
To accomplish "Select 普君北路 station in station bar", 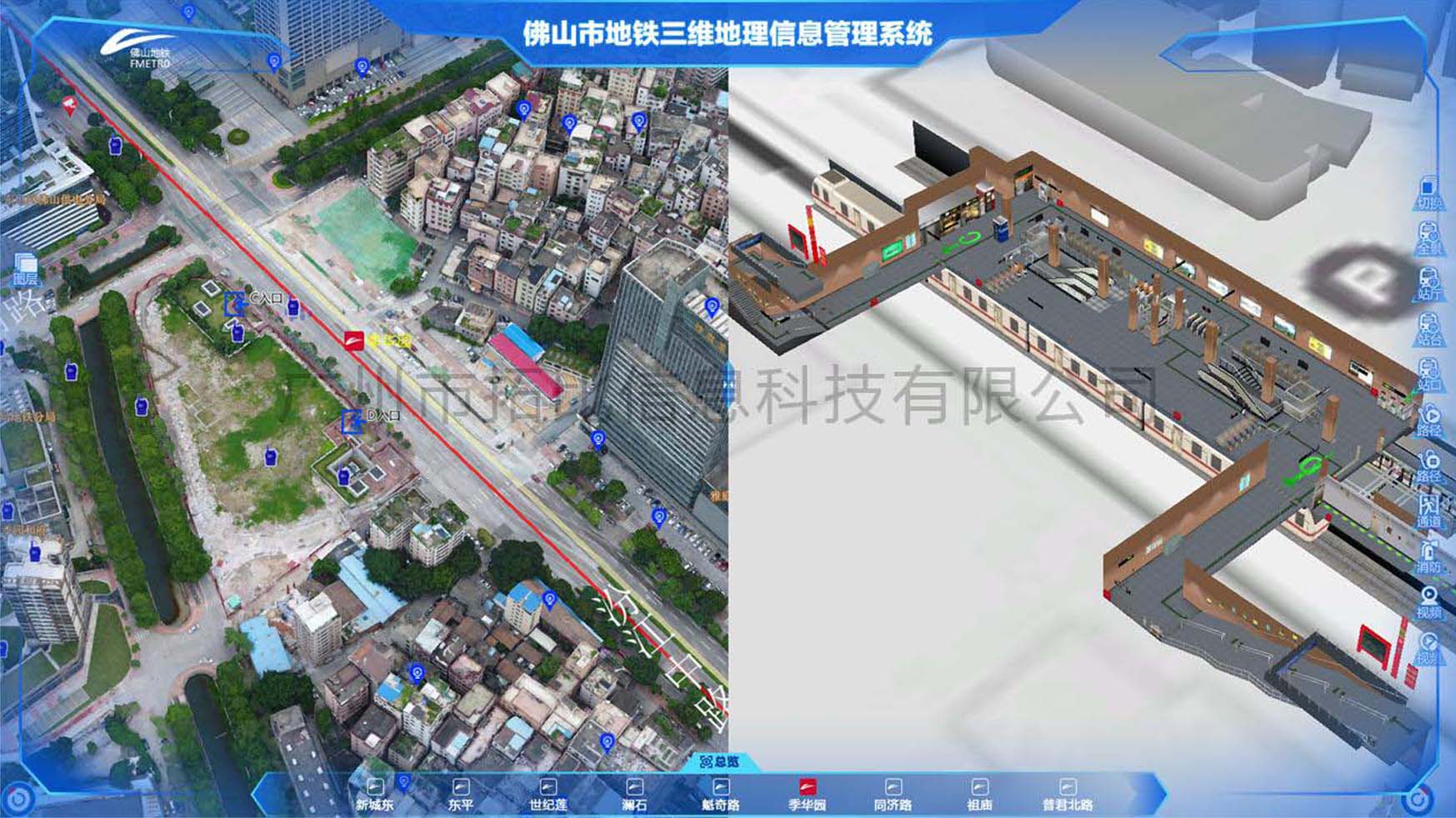I will tap(1068, 796).
